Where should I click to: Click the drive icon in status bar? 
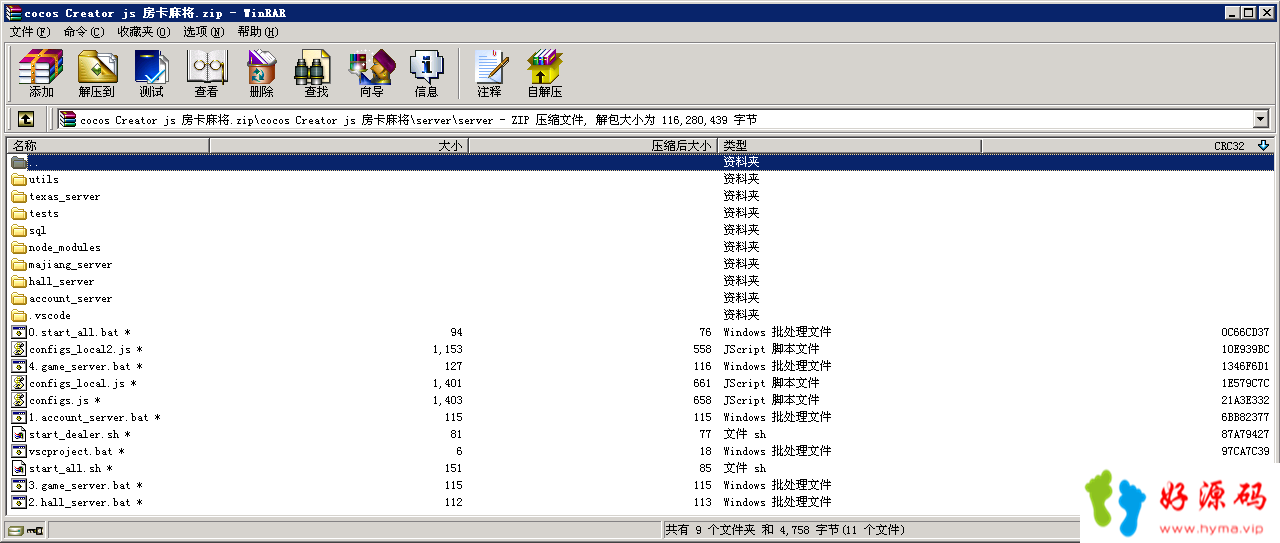coord(16,530)
